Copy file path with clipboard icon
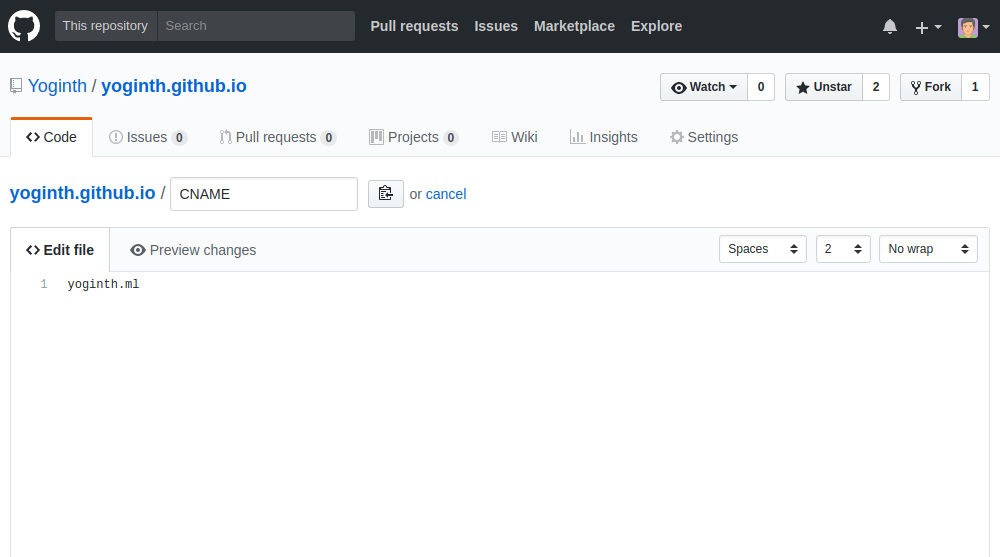1000x557 pixels. click(x=386, y=194)
